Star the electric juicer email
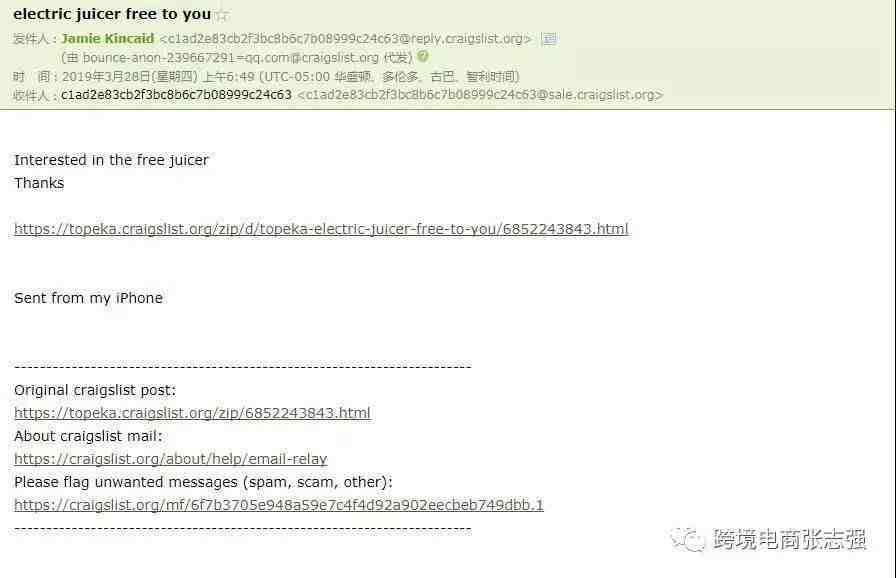Screen dimensions: 896x578 point(222,15)
